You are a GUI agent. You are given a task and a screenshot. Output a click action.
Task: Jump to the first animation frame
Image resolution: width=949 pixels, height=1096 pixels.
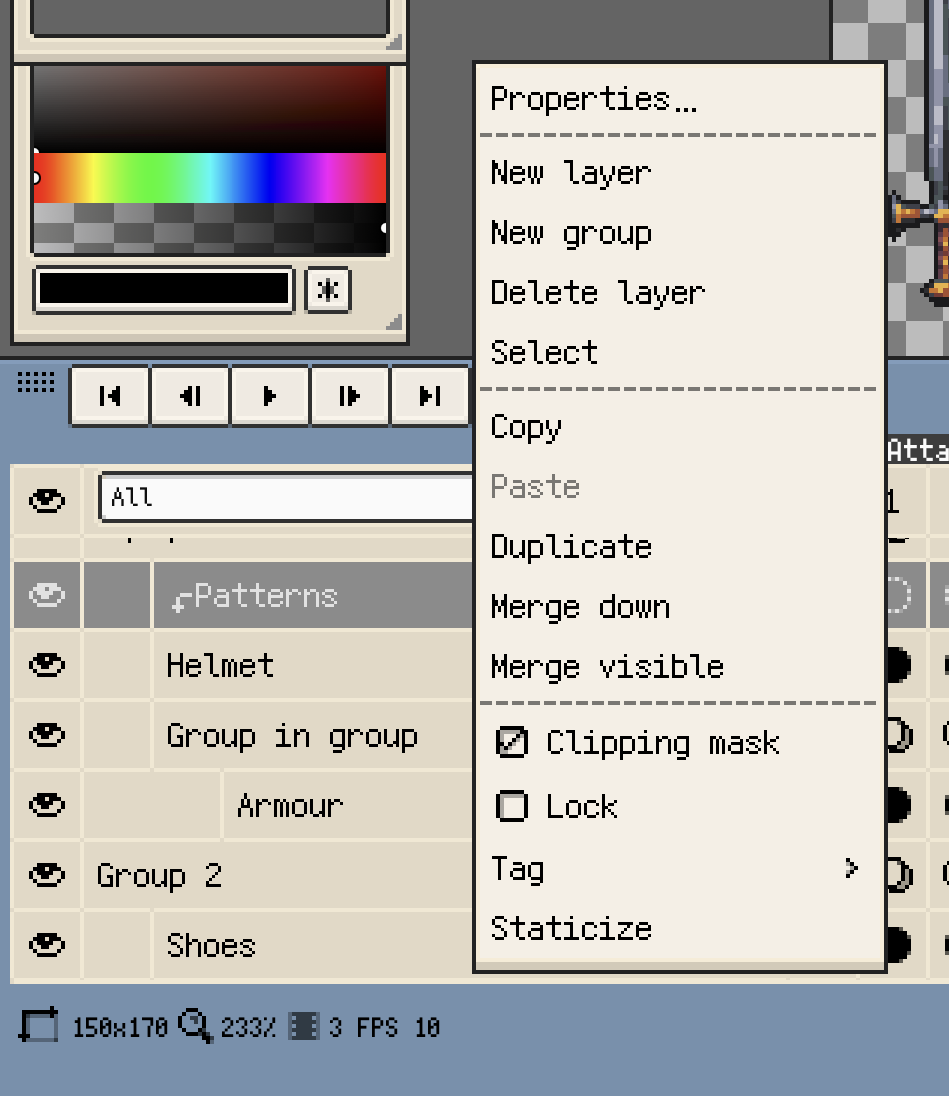click(110, 396)
